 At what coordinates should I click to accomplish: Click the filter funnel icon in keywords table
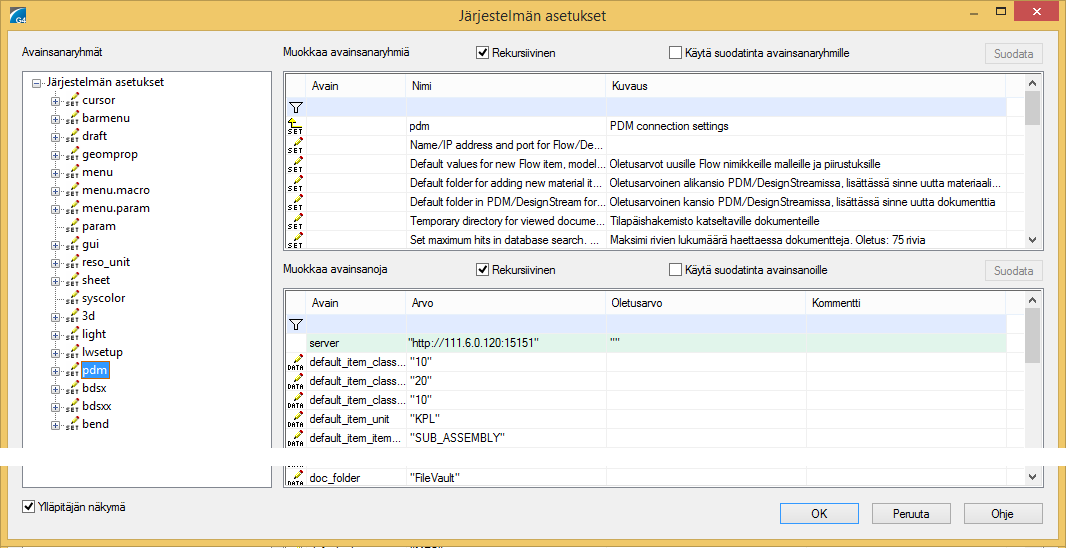pos(296,324)
